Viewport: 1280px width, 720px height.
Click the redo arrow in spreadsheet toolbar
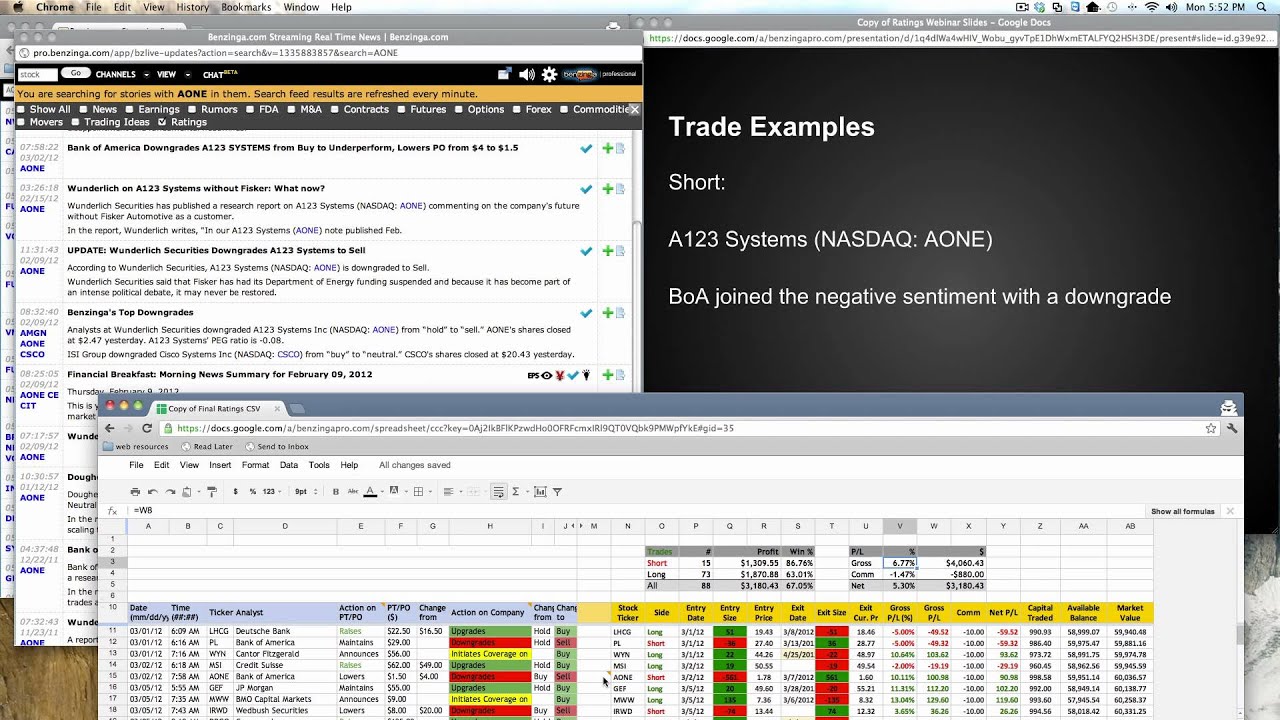pos(170,491)
